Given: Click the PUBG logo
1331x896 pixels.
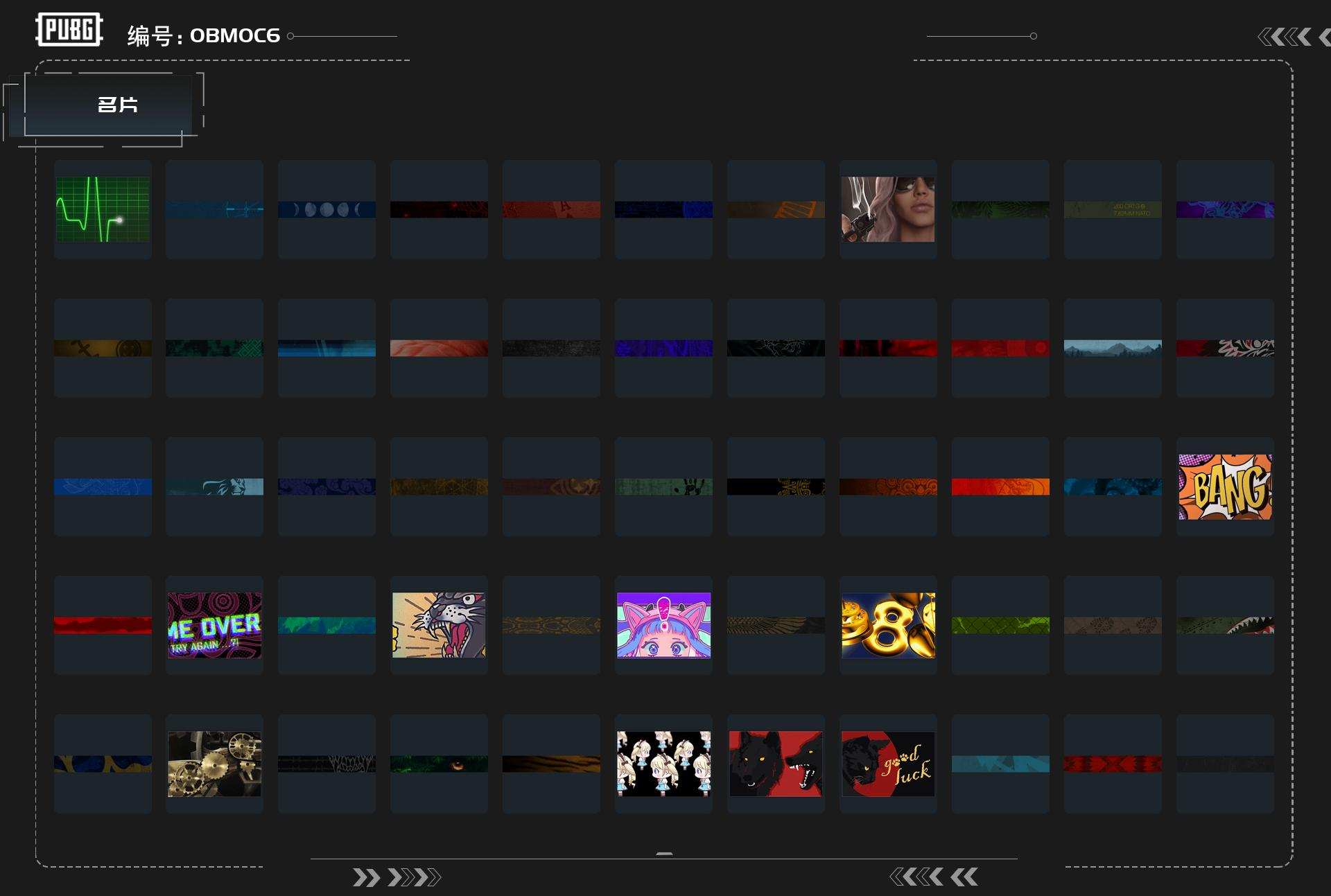Looking at the screenshot, I should [x=69, y=30].
